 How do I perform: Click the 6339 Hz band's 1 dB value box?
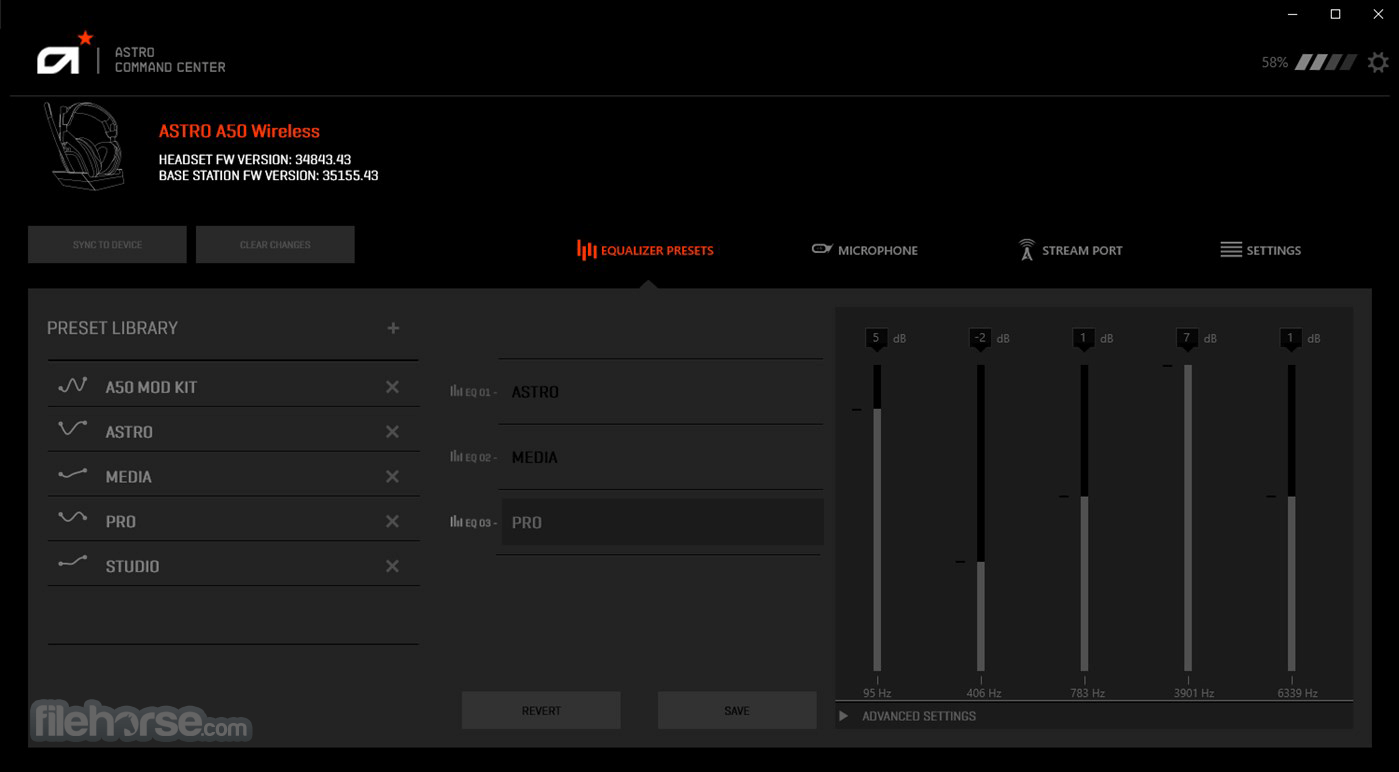coord(1290,338)
